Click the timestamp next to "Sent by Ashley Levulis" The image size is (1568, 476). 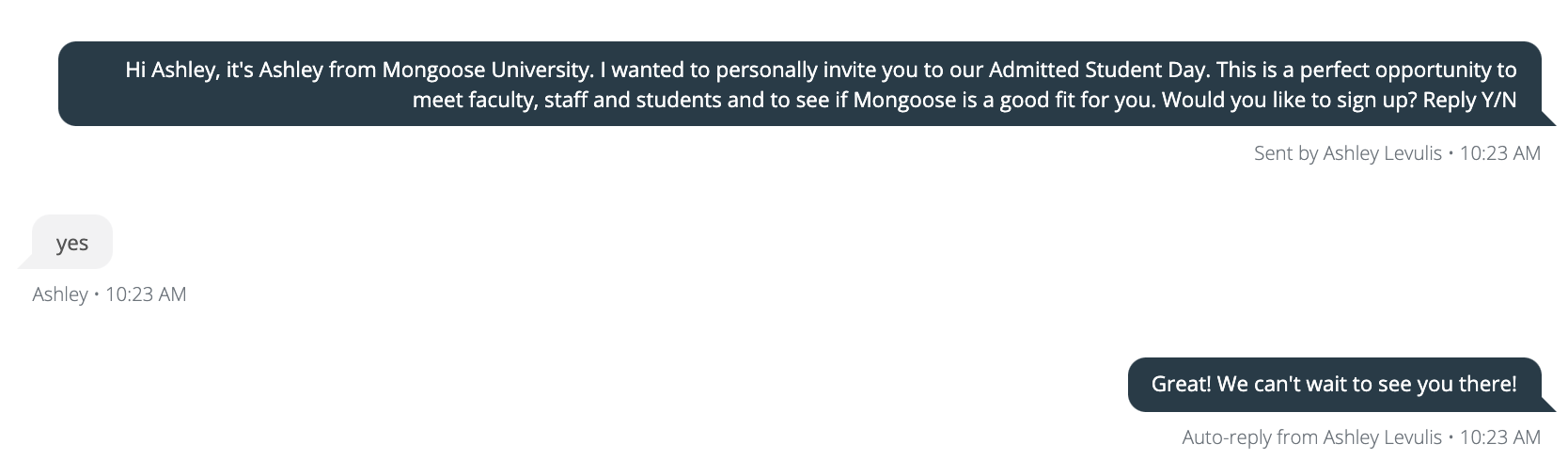pos(1499,153)
